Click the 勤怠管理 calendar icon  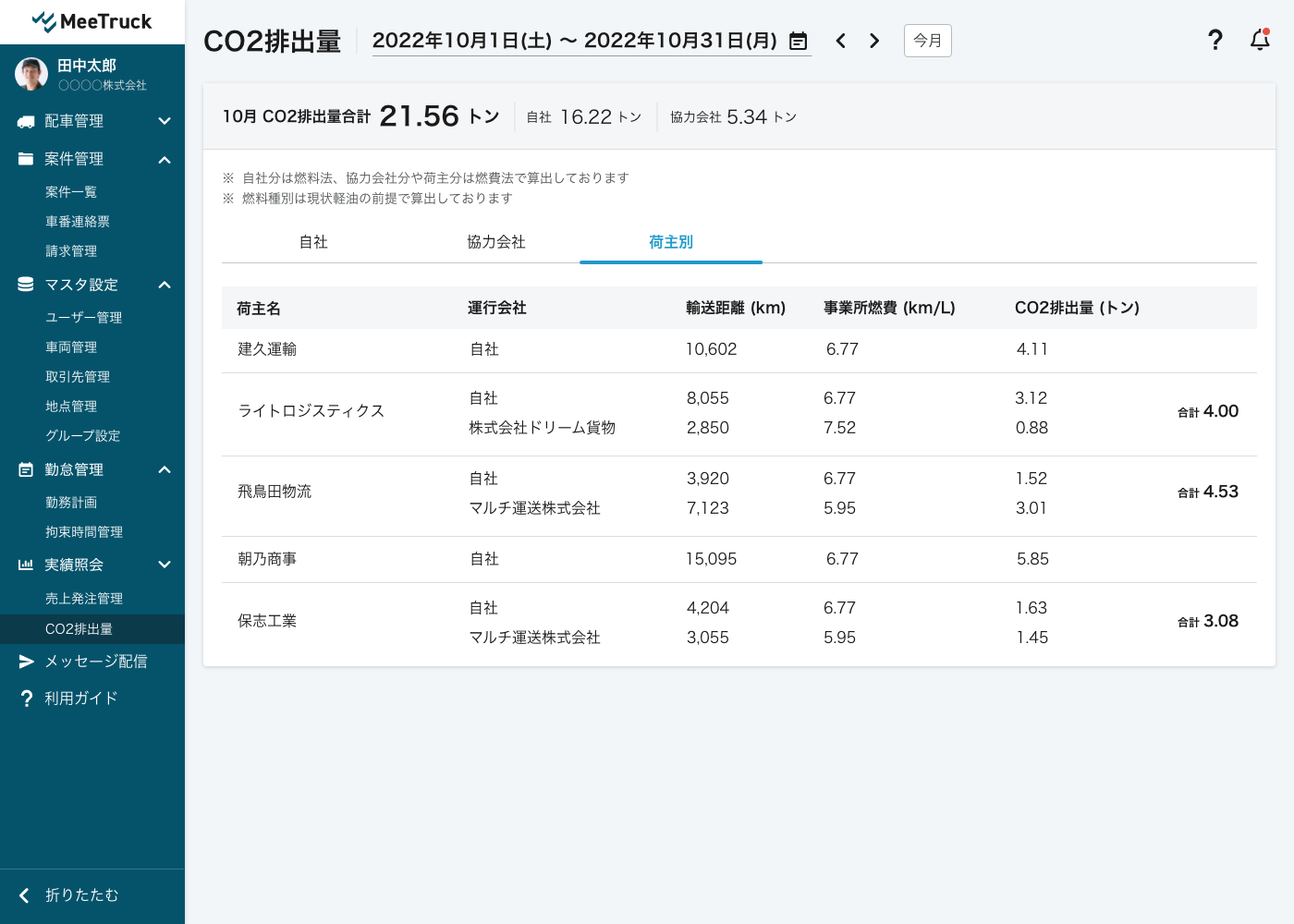pos(26,469)
